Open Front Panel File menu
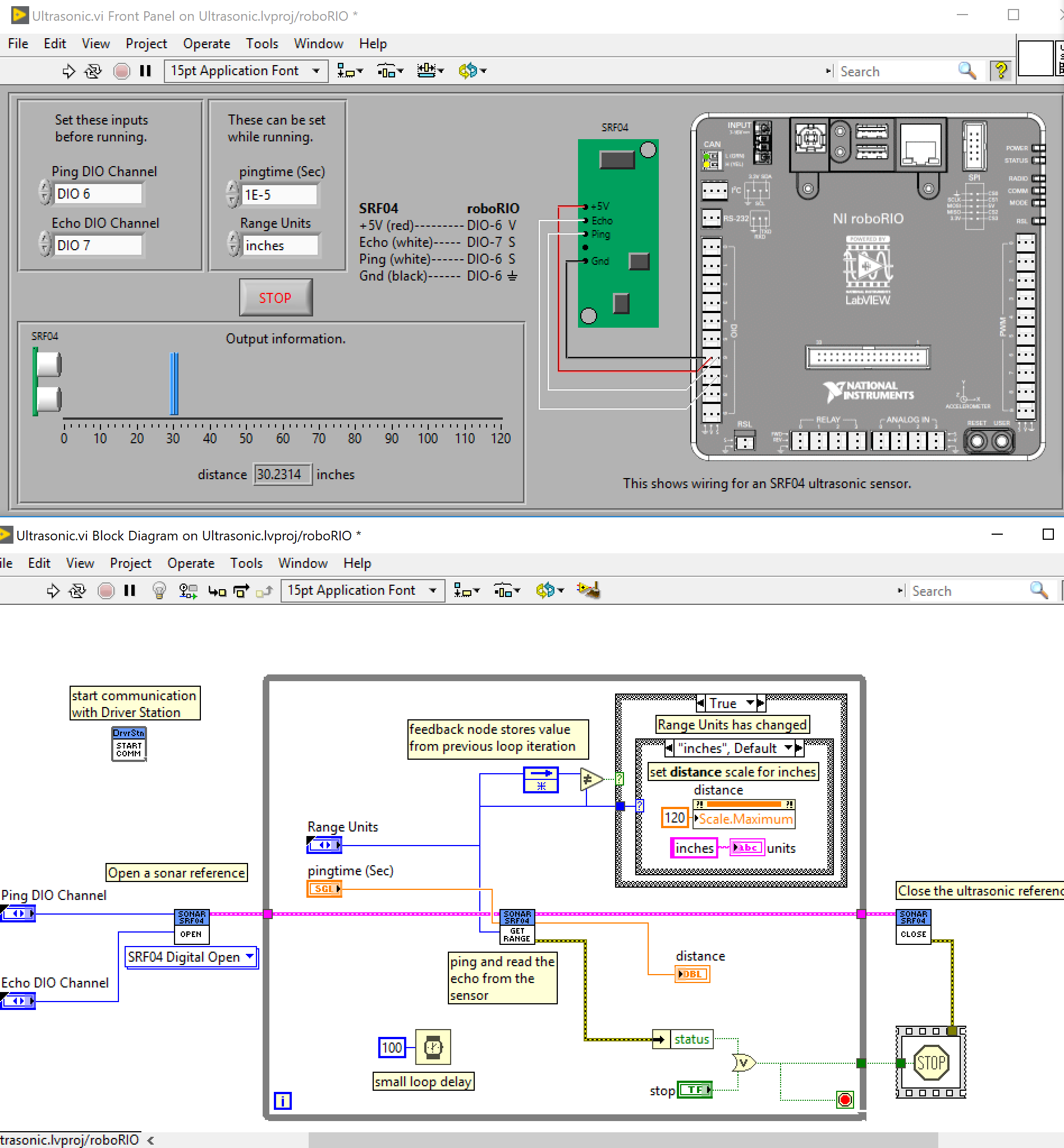 tap(18, 44)
